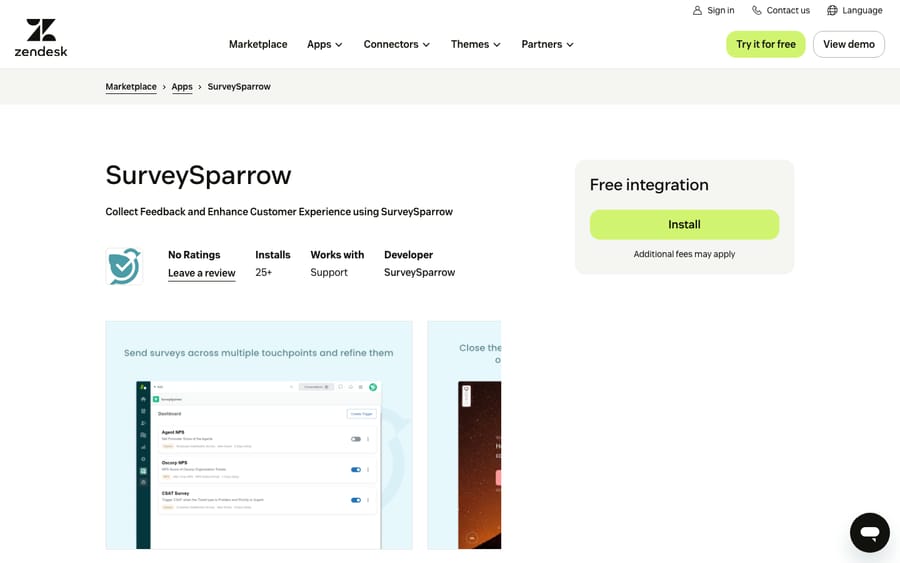
Task: Click the Contact us phone icon
Action: [757, 10]
